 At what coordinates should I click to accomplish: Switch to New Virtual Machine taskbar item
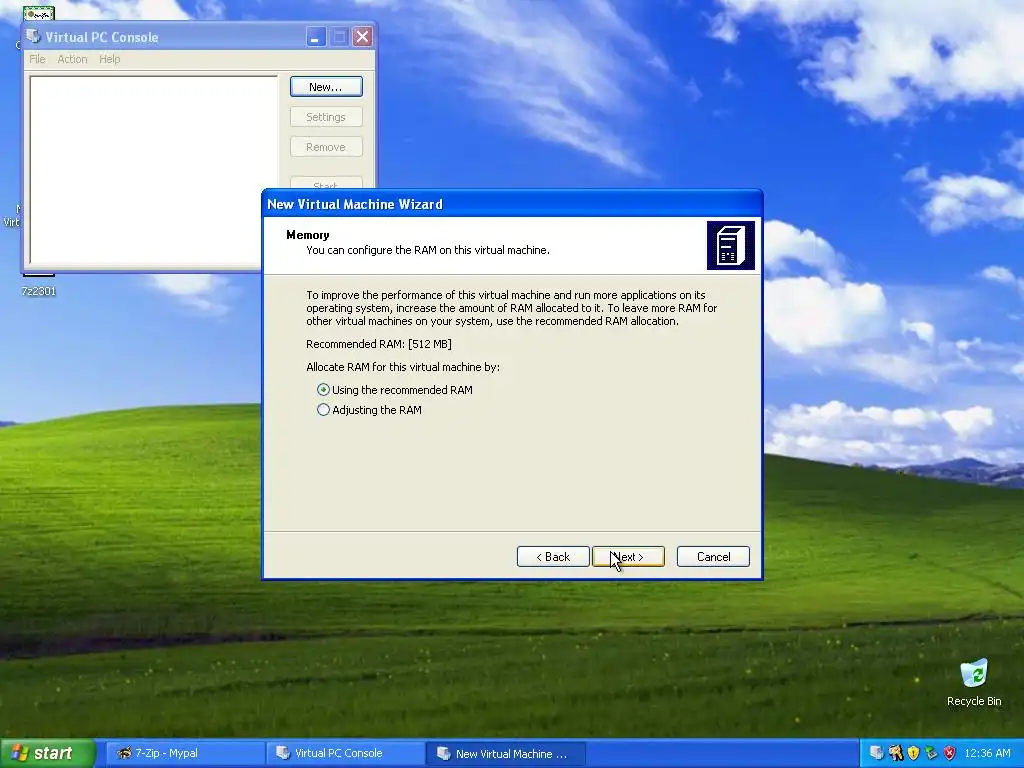(x=505, y=753)
